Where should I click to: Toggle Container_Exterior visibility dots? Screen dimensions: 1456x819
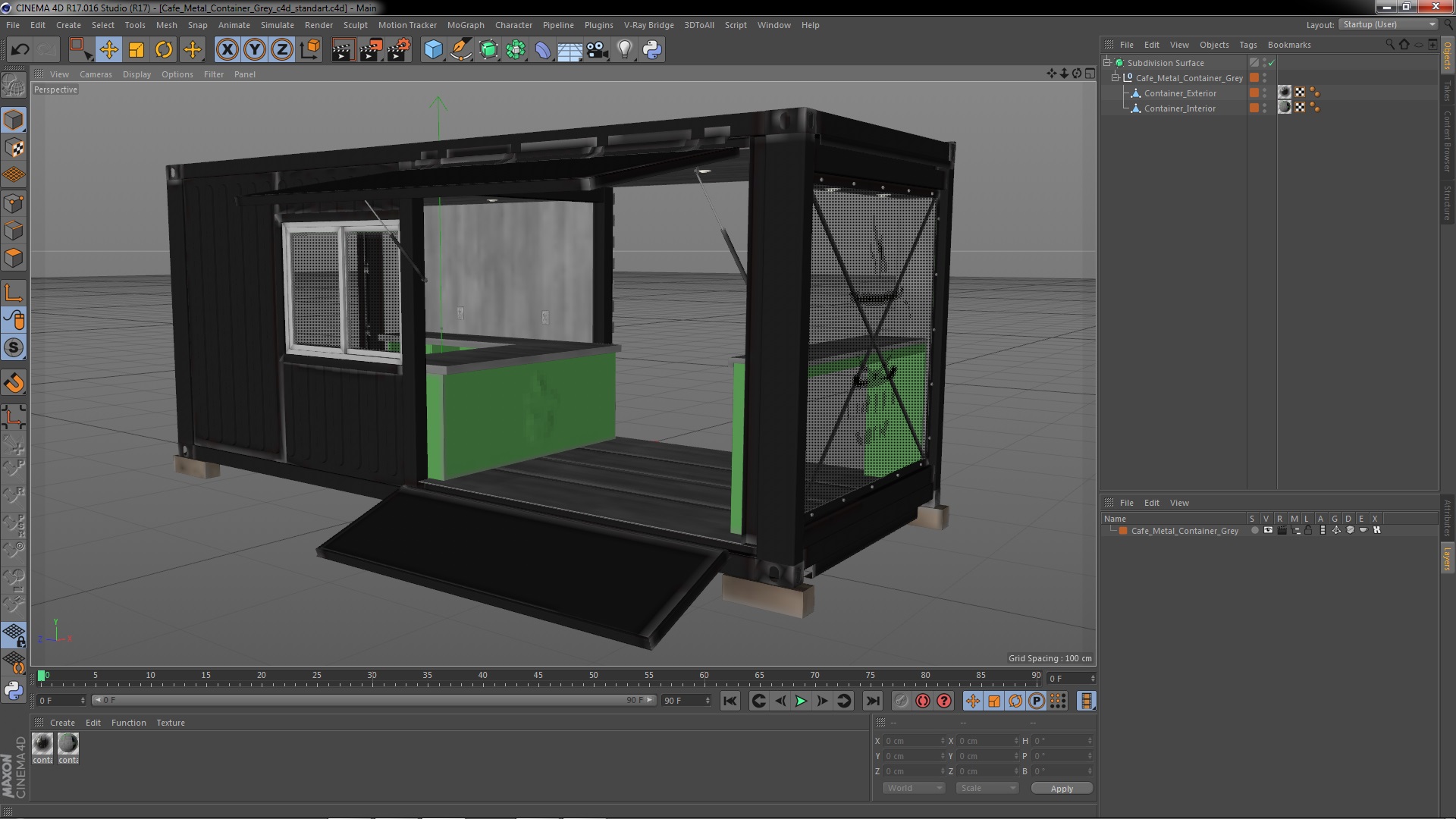point(1265,93)
